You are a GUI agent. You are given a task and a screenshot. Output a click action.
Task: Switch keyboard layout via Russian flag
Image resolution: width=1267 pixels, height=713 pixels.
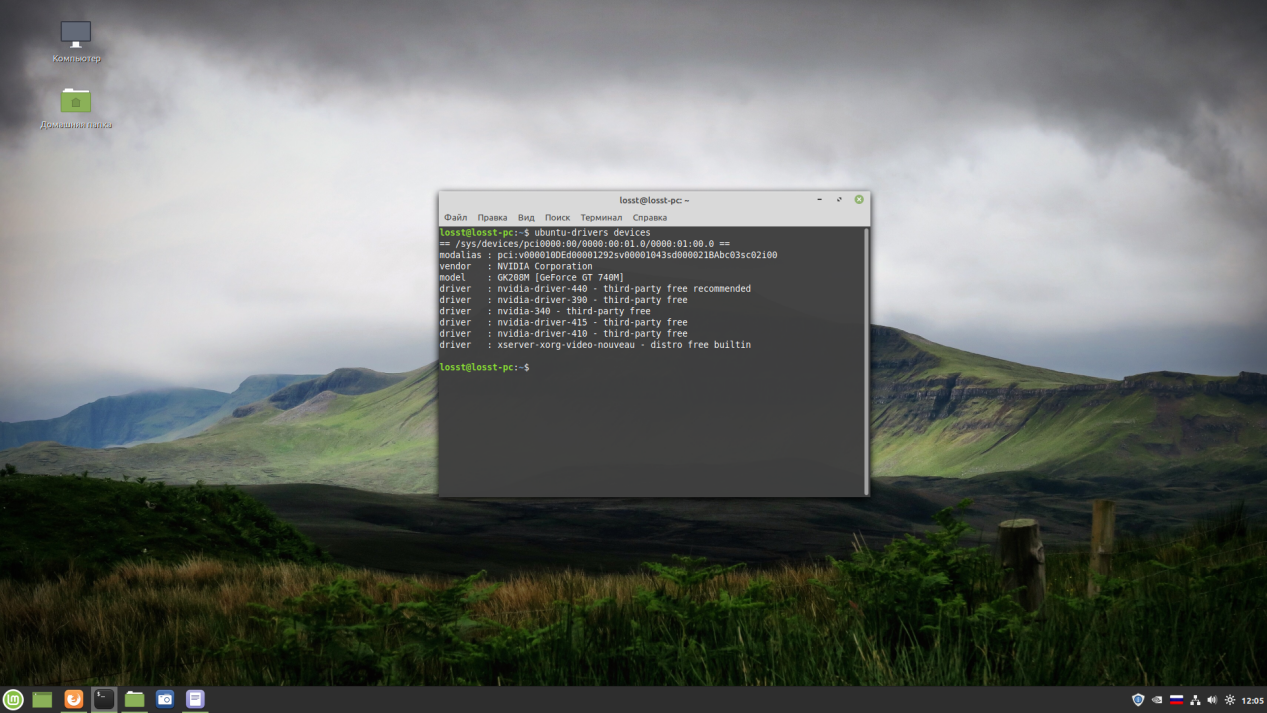point(1176,700)
